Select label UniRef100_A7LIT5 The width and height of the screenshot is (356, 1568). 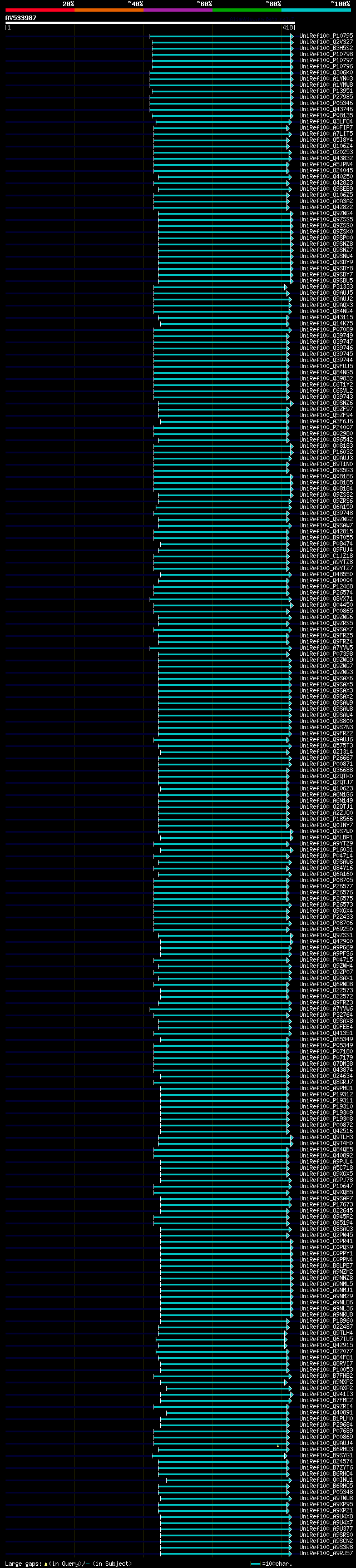pyautogui.click(x=325, y=134)
